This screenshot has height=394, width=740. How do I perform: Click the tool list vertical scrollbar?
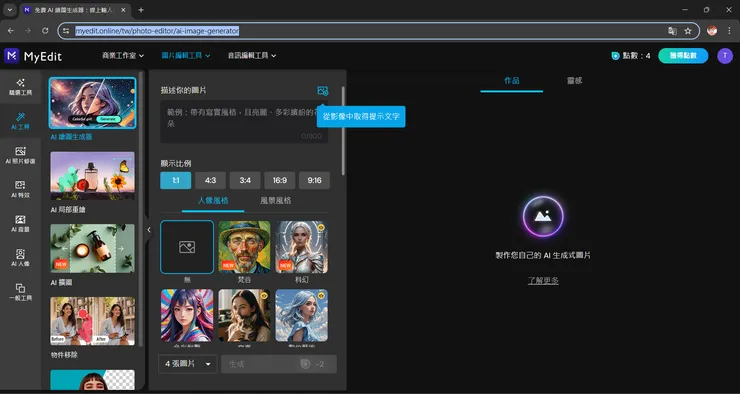[142, 210]
